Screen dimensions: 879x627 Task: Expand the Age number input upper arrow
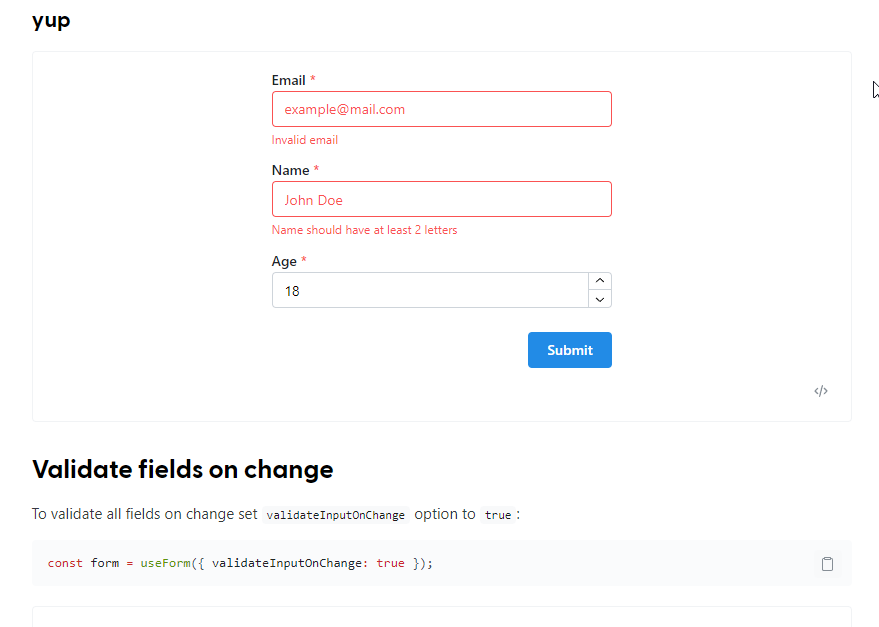click(x=599, y=280)
